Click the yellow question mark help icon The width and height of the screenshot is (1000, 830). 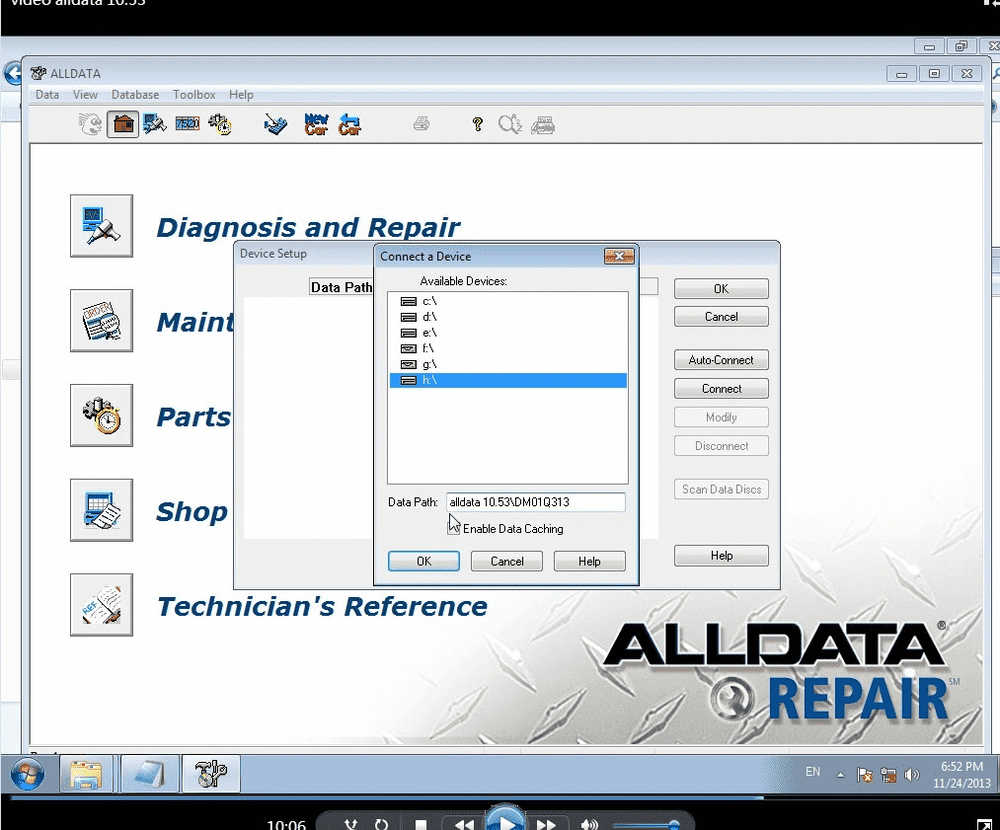click(x=477, y=124)
